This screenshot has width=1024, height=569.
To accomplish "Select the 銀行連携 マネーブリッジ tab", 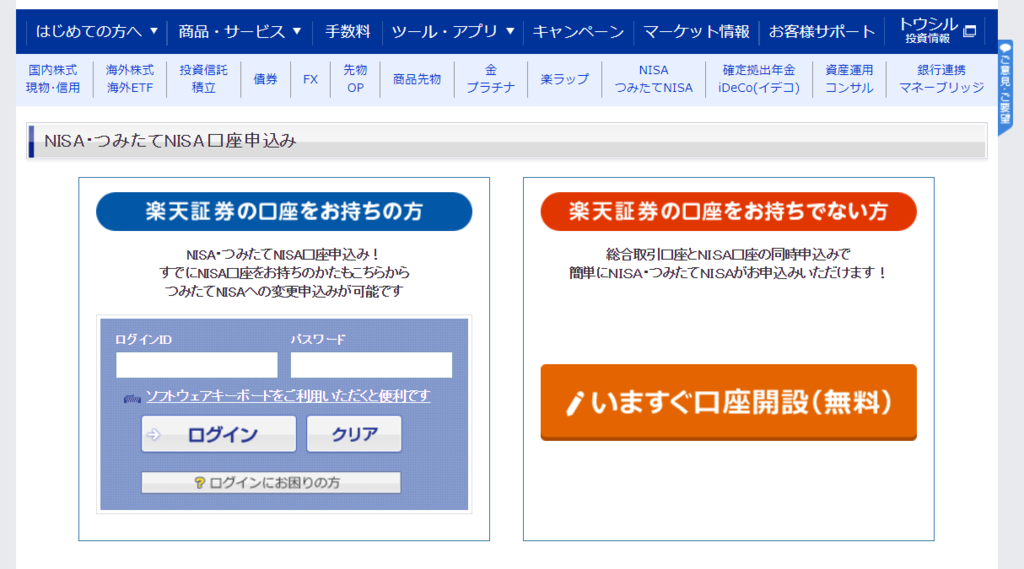I will pos(941,79).
